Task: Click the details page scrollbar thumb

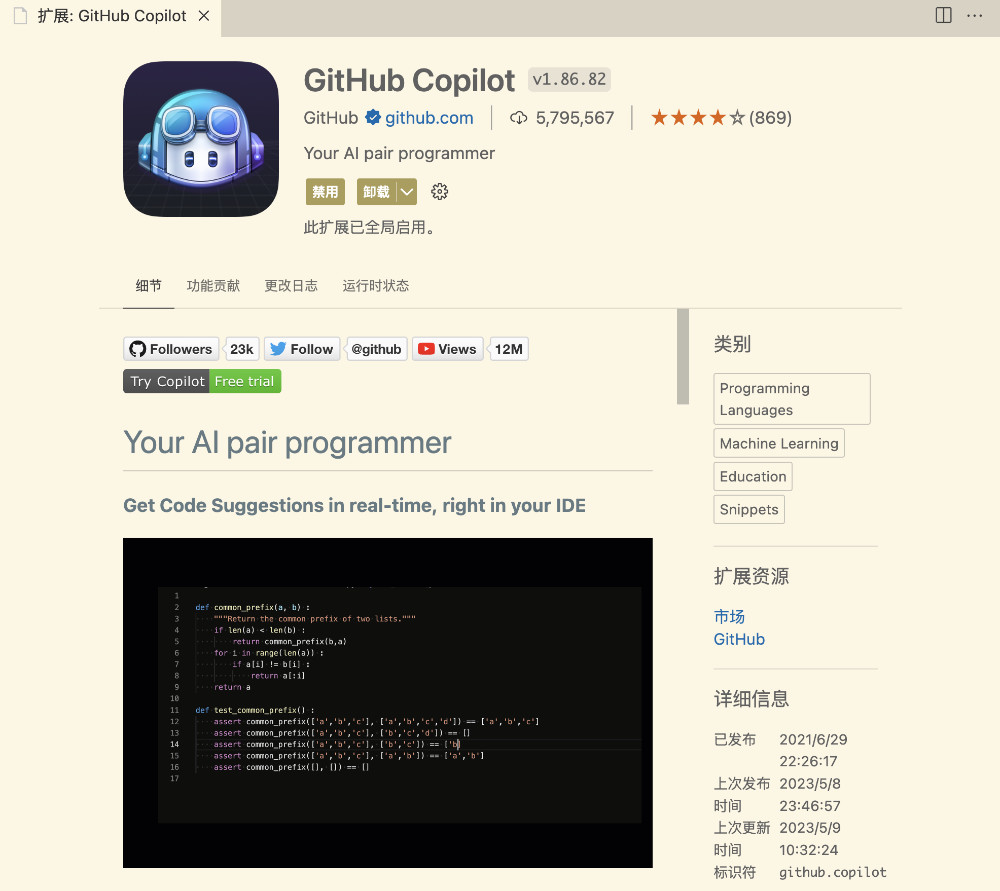Action: point(682,357)
